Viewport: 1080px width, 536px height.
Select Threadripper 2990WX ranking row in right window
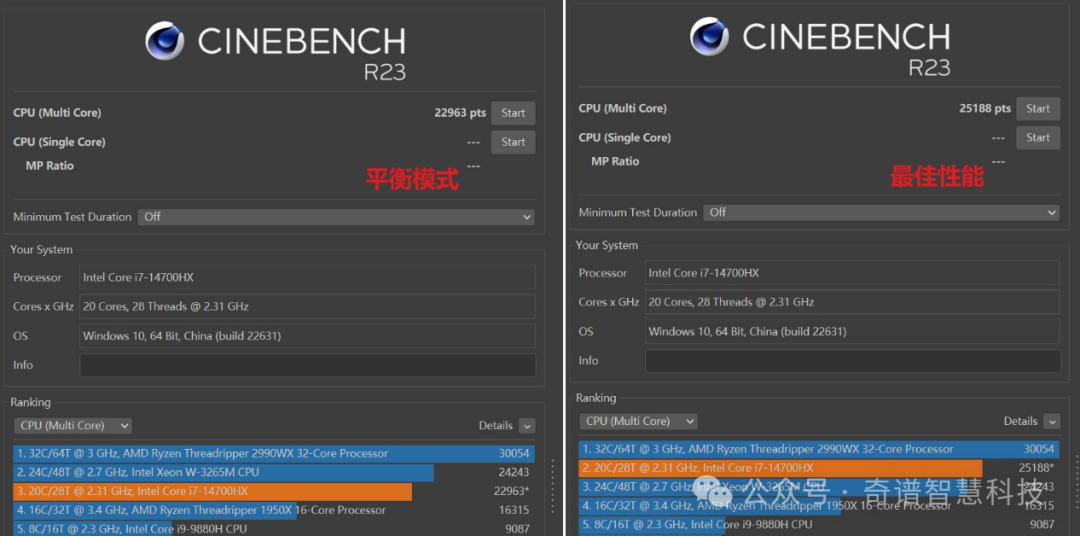click(819, 449)
